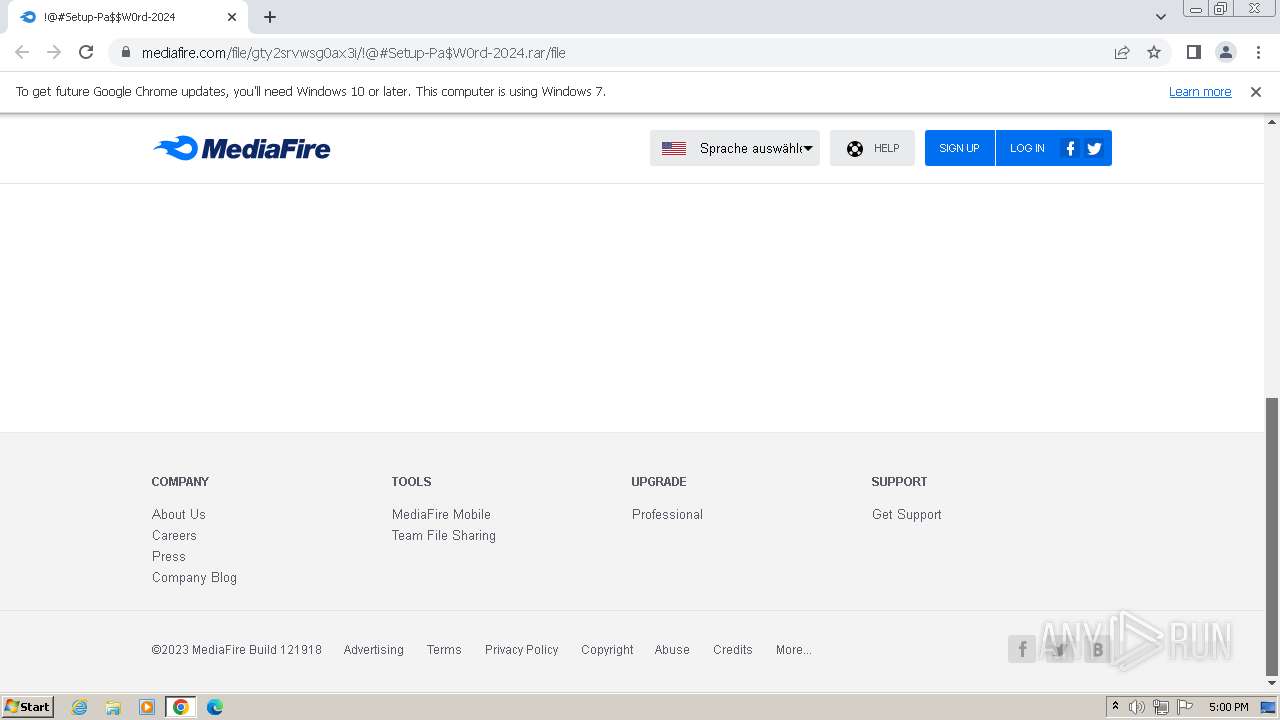Log in with the Twitter icon in header
Viewport: 1280px width, 720px height.
[x=1094, y=148]
